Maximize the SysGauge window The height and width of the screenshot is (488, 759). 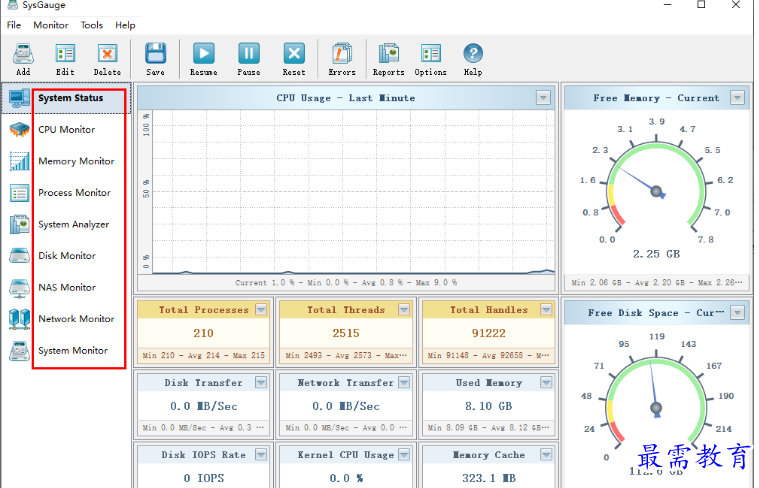[701, 5]
